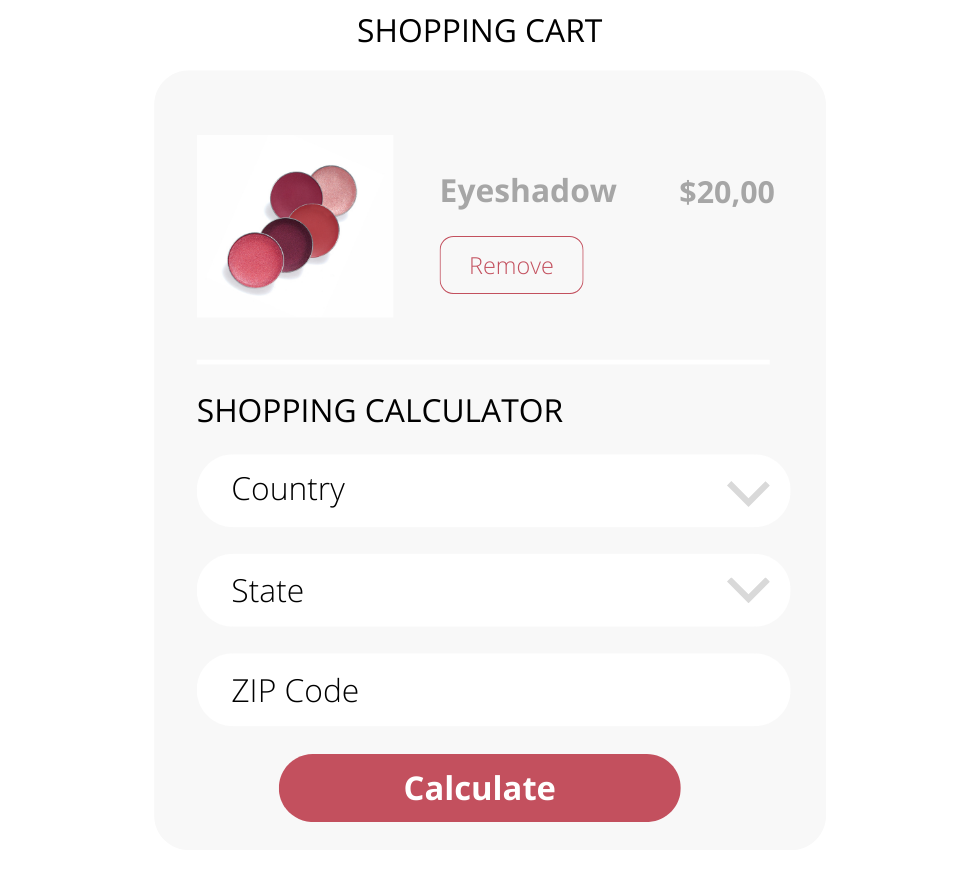Expand Country list via chevron arrow
Screen dimensions: 965x870
[748, 493]
